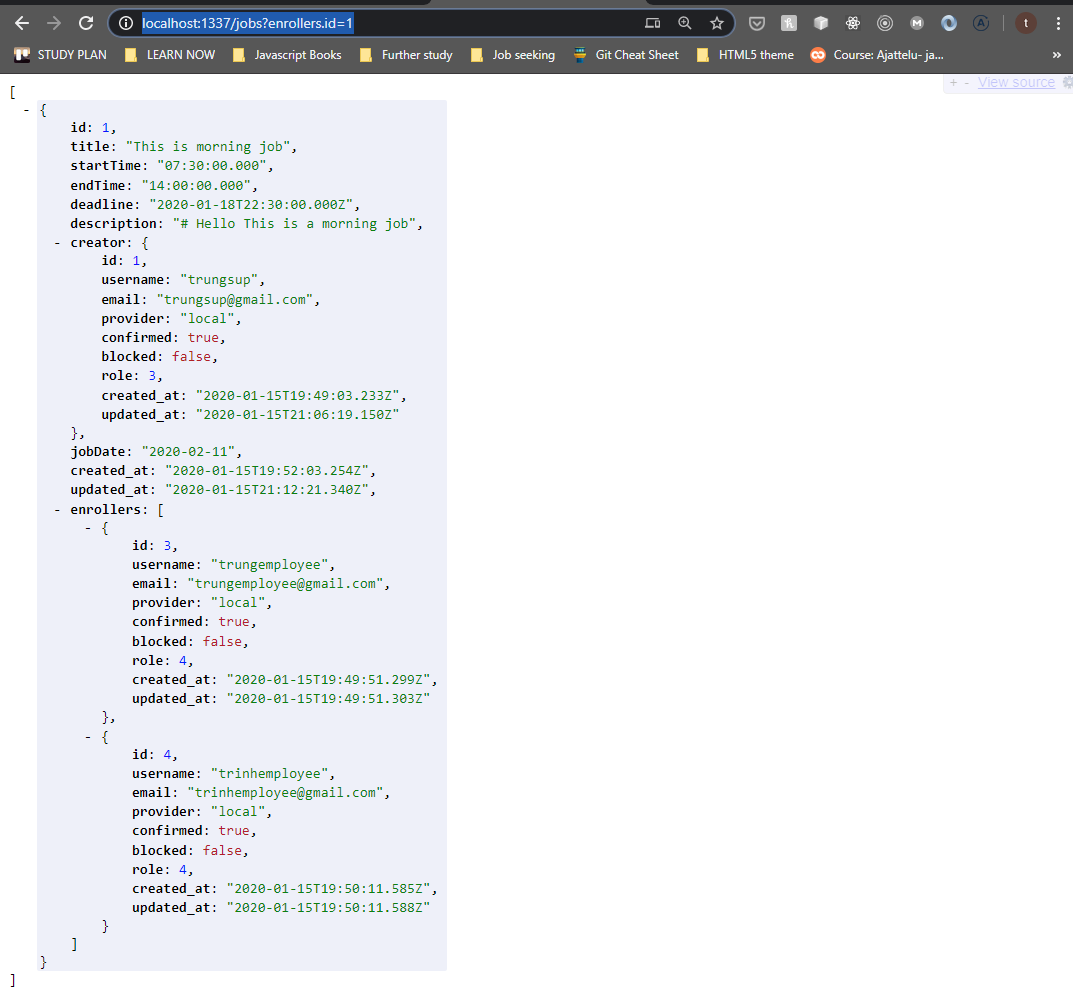Click the endTime value "14:00:00.000"
Image resolution: width=1073 pixels, height=999 pixels.
point(196,185)
